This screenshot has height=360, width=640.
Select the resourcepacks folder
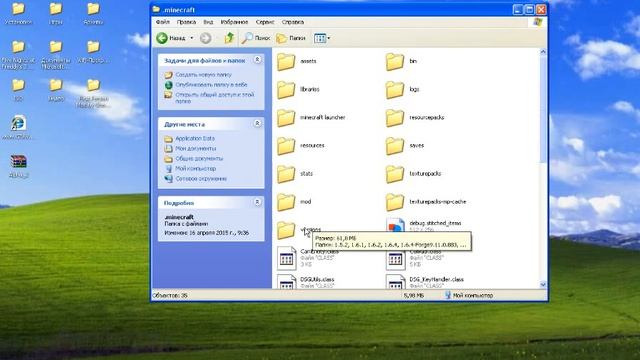tap(415, 118)
